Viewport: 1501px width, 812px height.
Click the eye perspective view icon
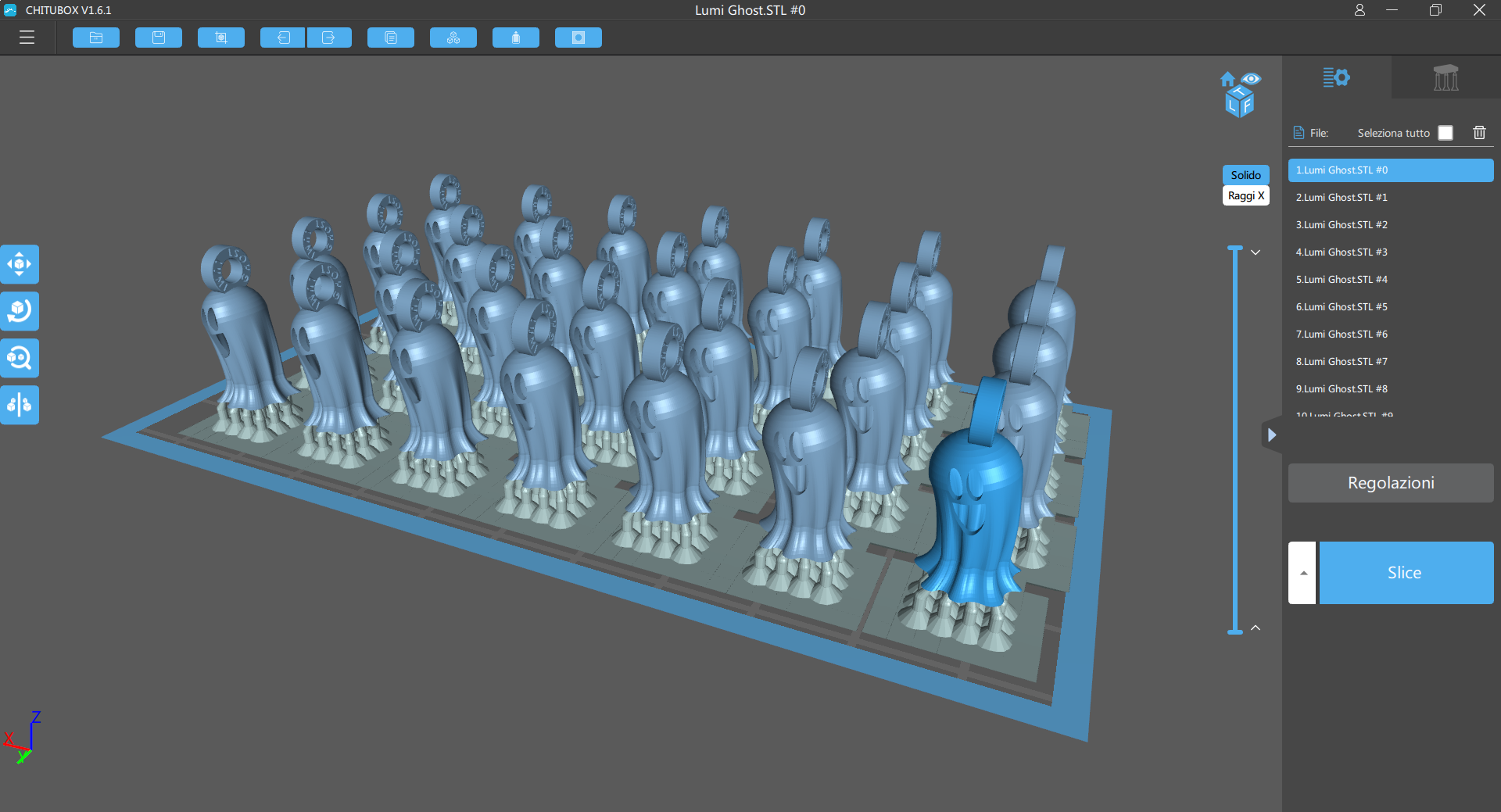(x=1251, y=79)
